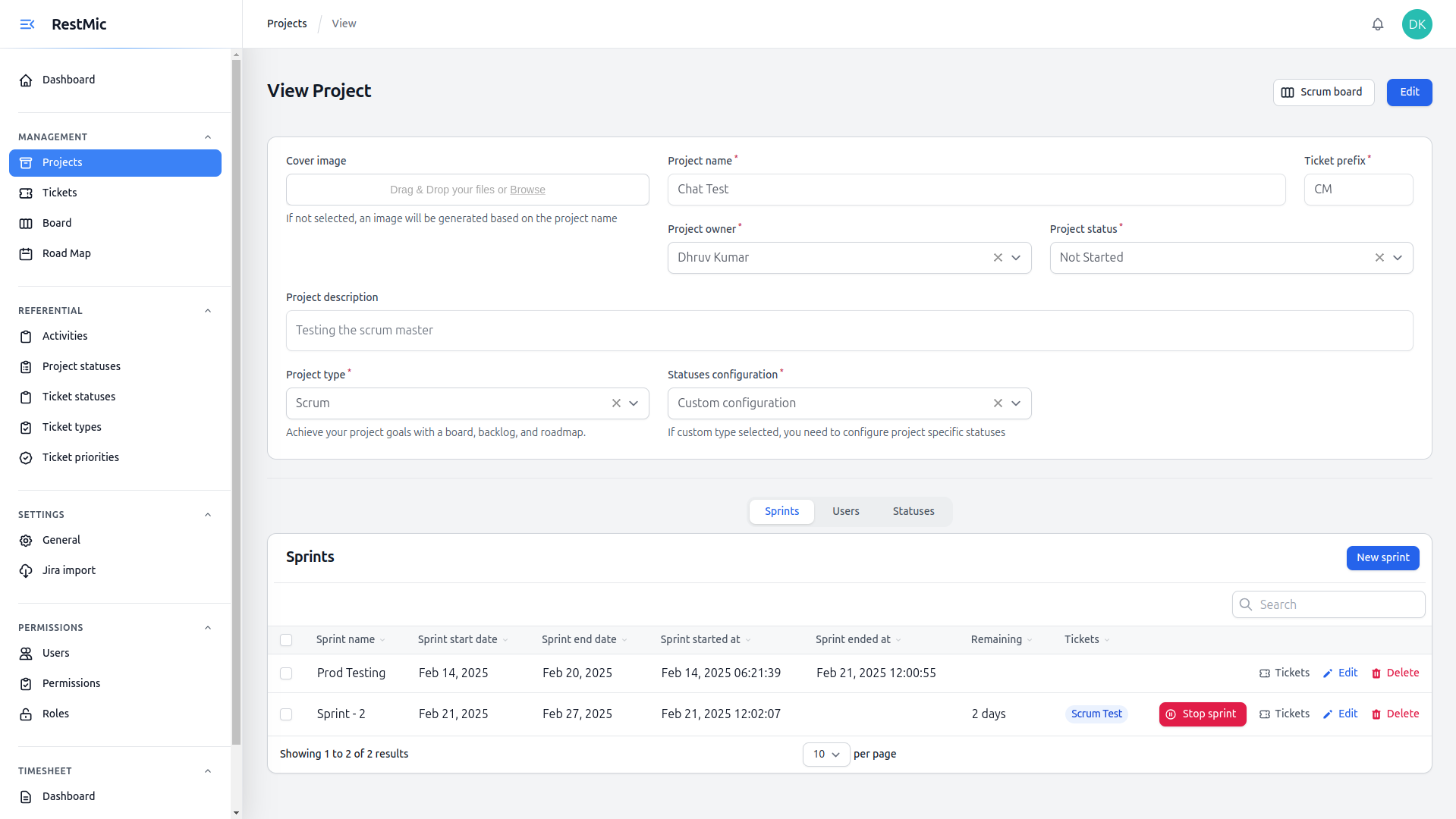Collapse the MANAGEMENT section chevron

[208, 136]
